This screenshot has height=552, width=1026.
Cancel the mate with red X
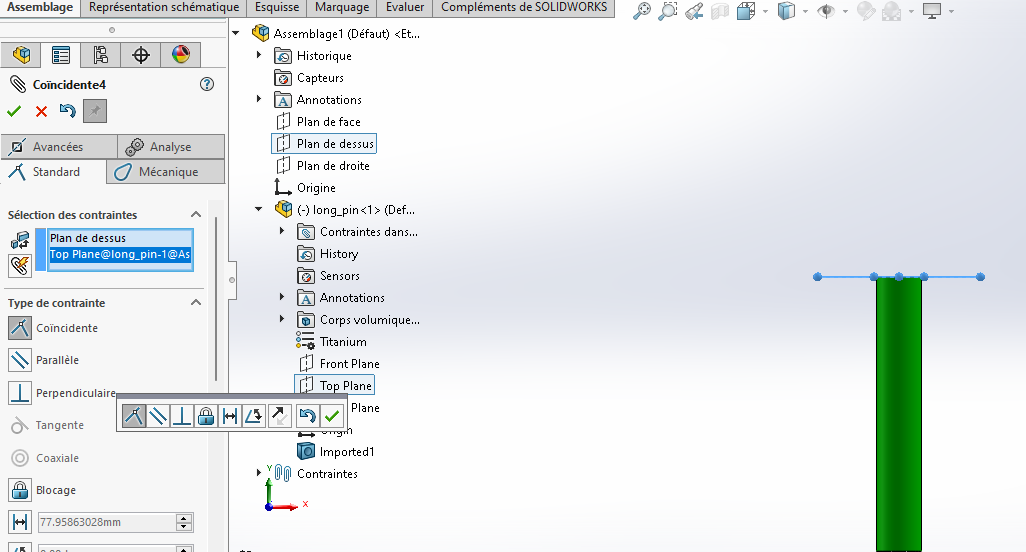point(41,111)
